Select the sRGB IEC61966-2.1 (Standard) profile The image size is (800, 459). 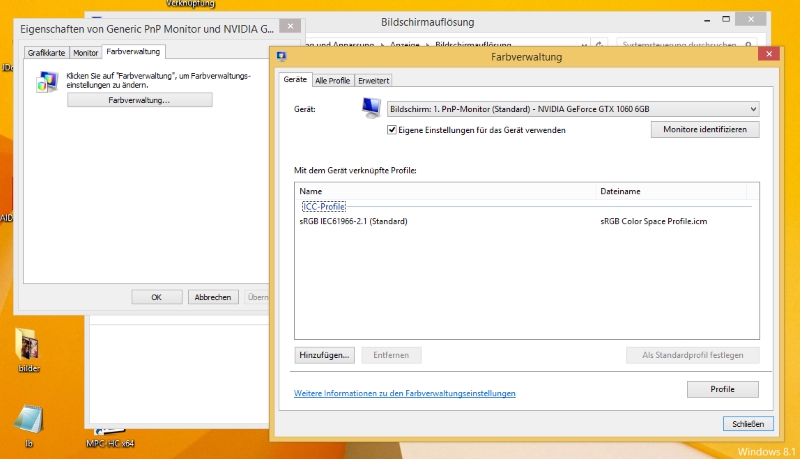coord(353,221)
